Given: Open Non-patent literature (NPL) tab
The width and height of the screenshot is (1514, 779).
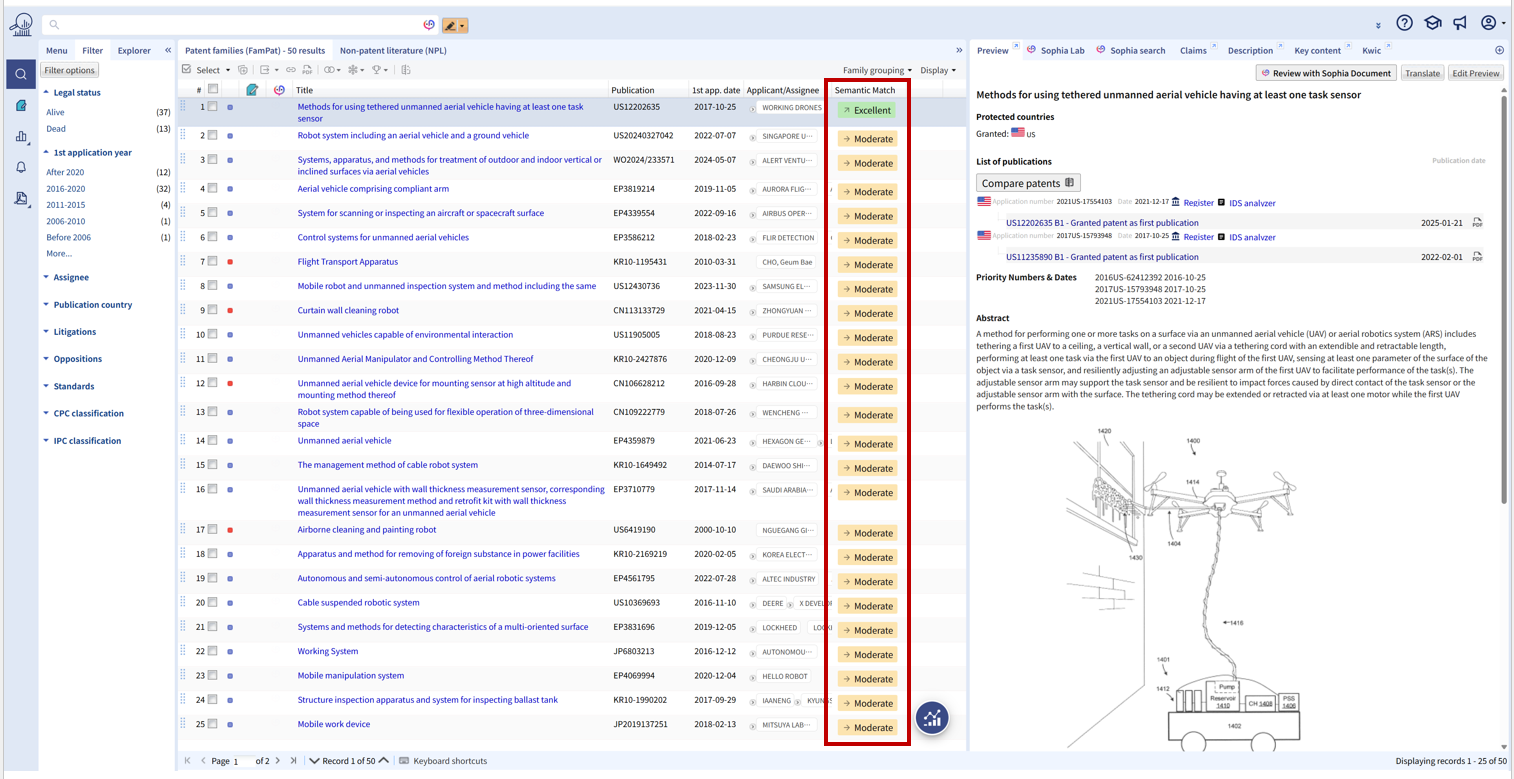Looking at the screenshot, I should click(x=393, y=50).
